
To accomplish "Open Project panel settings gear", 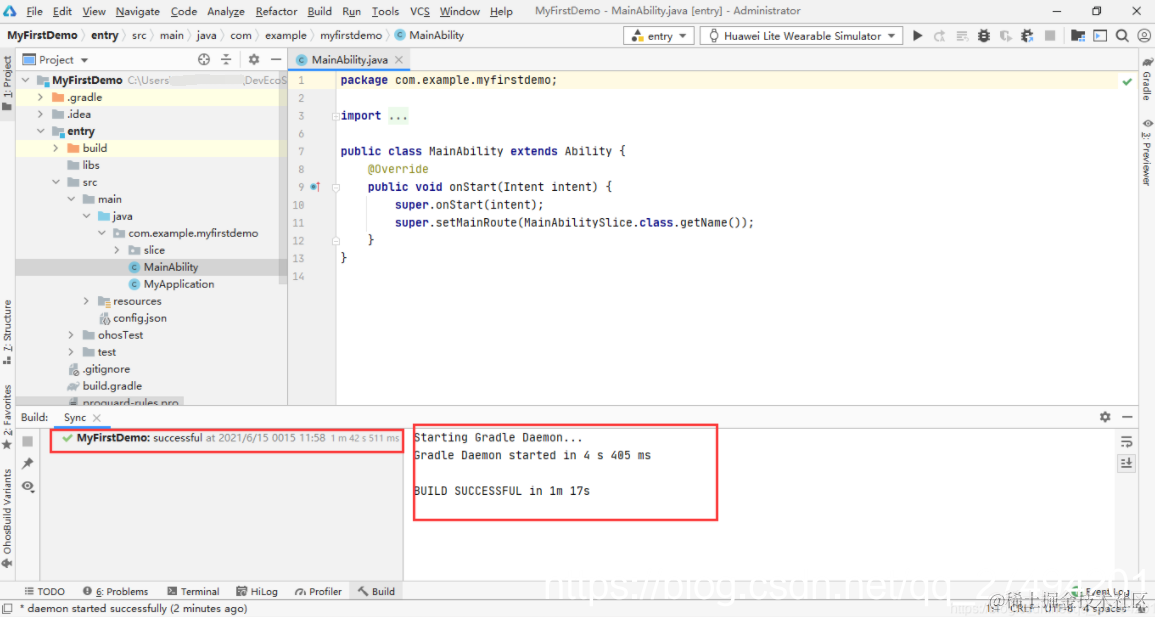I will point(253,60).
